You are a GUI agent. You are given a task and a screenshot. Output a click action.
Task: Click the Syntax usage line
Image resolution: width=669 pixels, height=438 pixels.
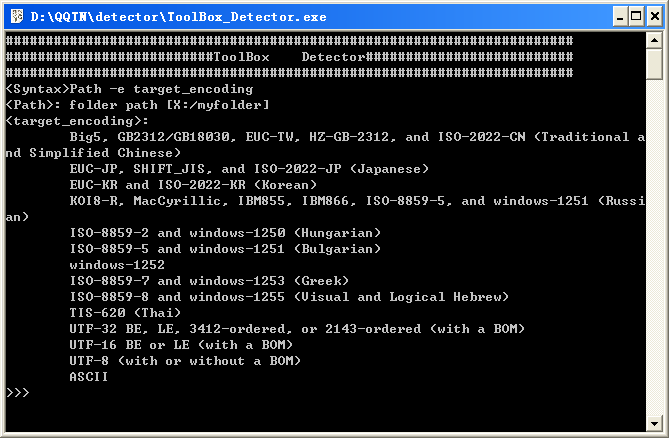tap(130, 89)
